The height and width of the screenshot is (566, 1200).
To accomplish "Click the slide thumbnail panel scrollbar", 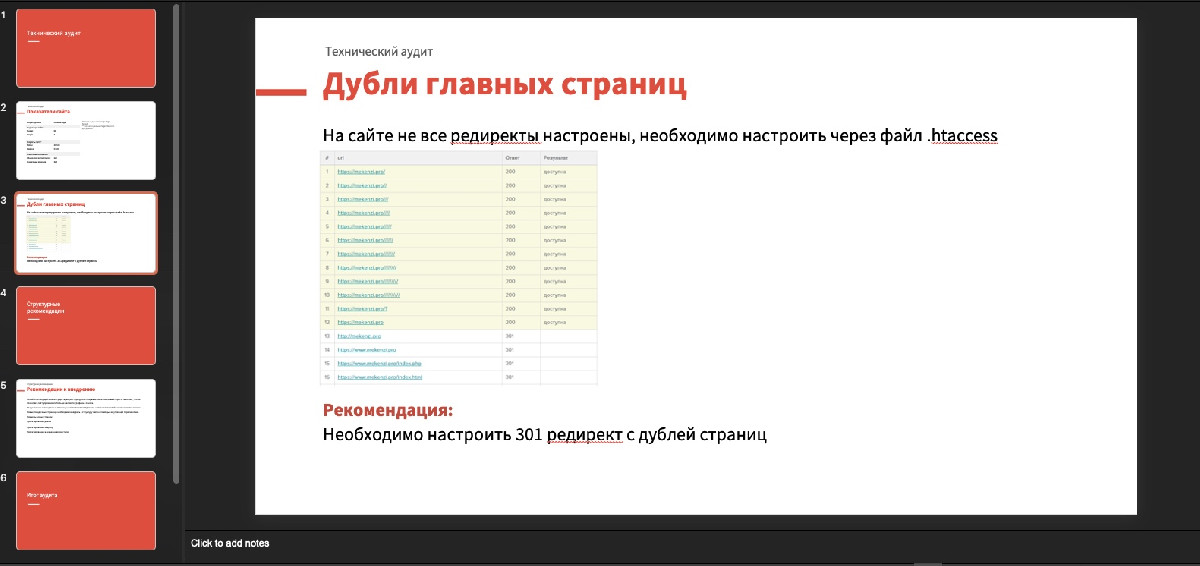I will click(x=177, y=243).
